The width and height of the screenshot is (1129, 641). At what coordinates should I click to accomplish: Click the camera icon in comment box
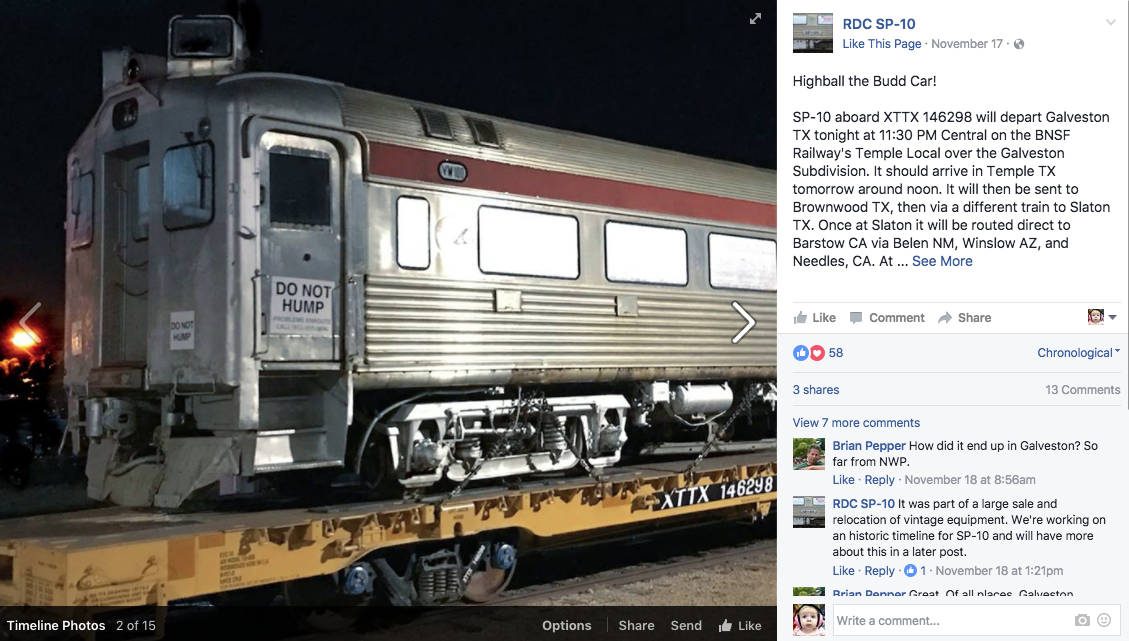click(x=1081, y=620)
